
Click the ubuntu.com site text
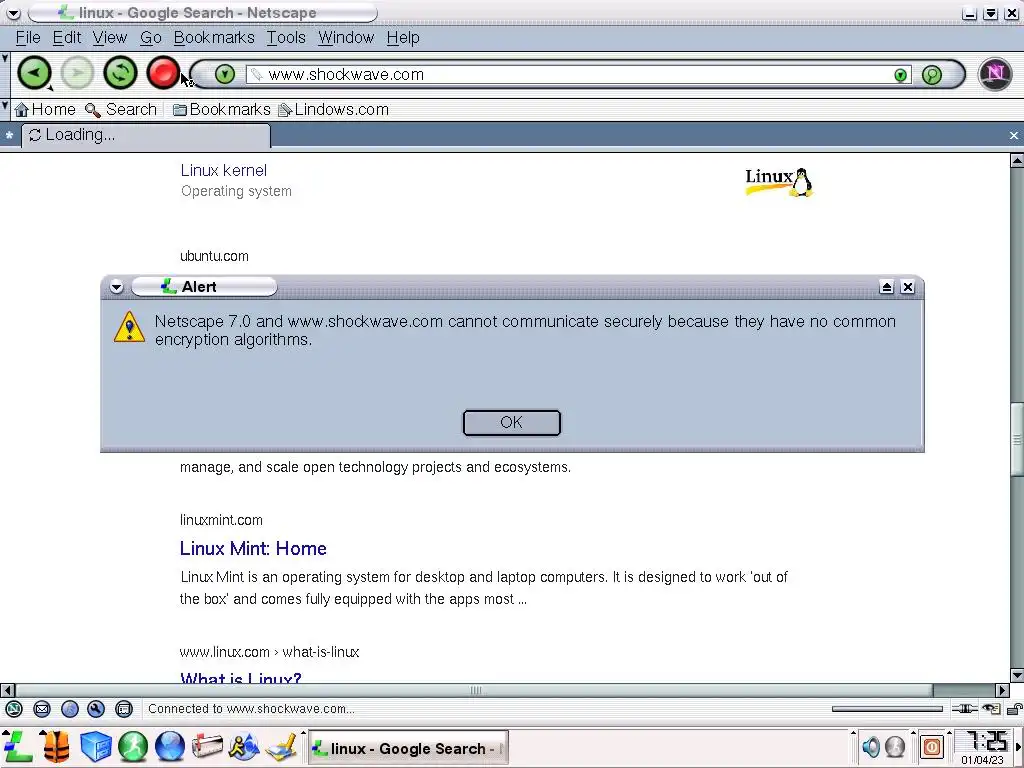(214, 256)
